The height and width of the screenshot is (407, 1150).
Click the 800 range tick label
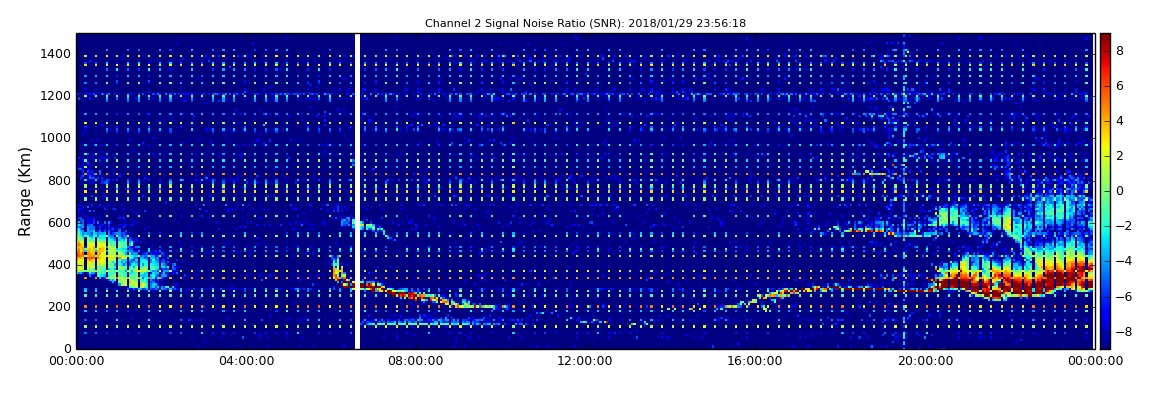click(60, 180)
